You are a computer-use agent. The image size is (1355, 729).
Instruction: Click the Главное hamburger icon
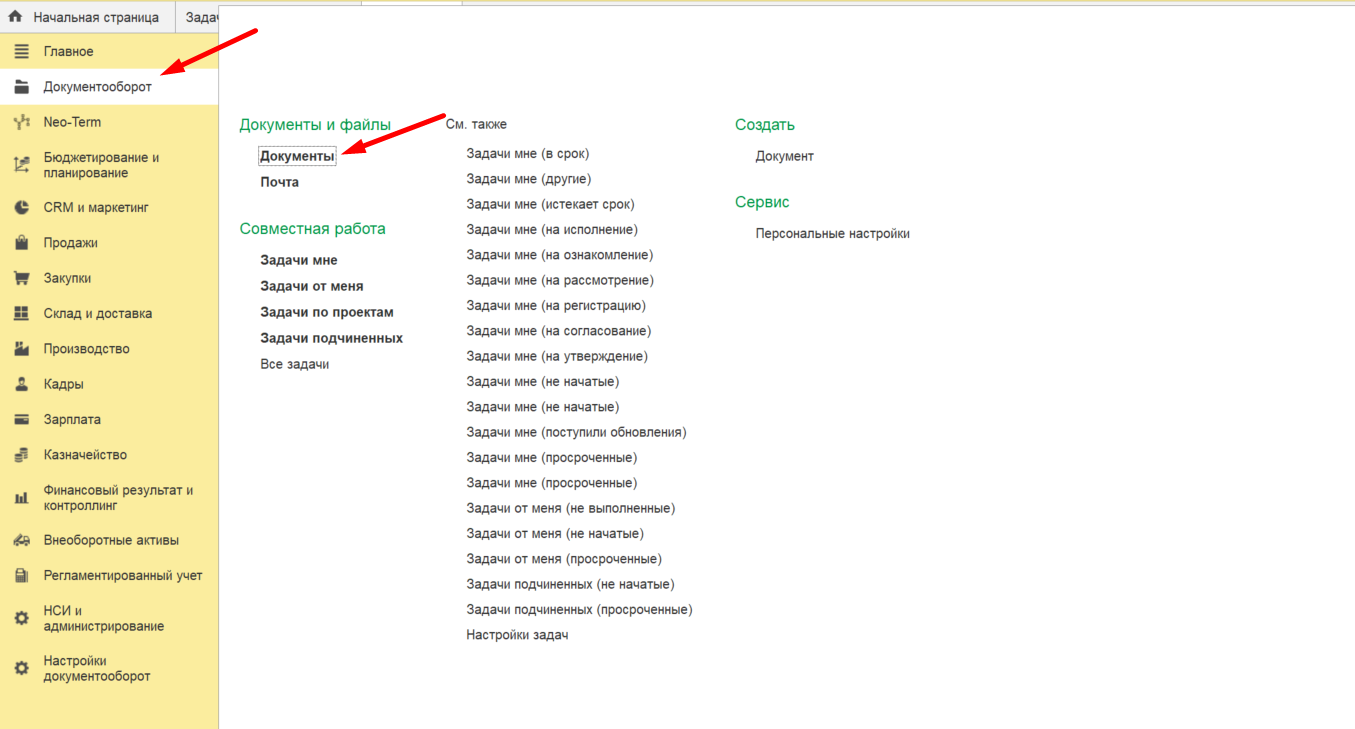pyautogui.click(x=21, y=51)
